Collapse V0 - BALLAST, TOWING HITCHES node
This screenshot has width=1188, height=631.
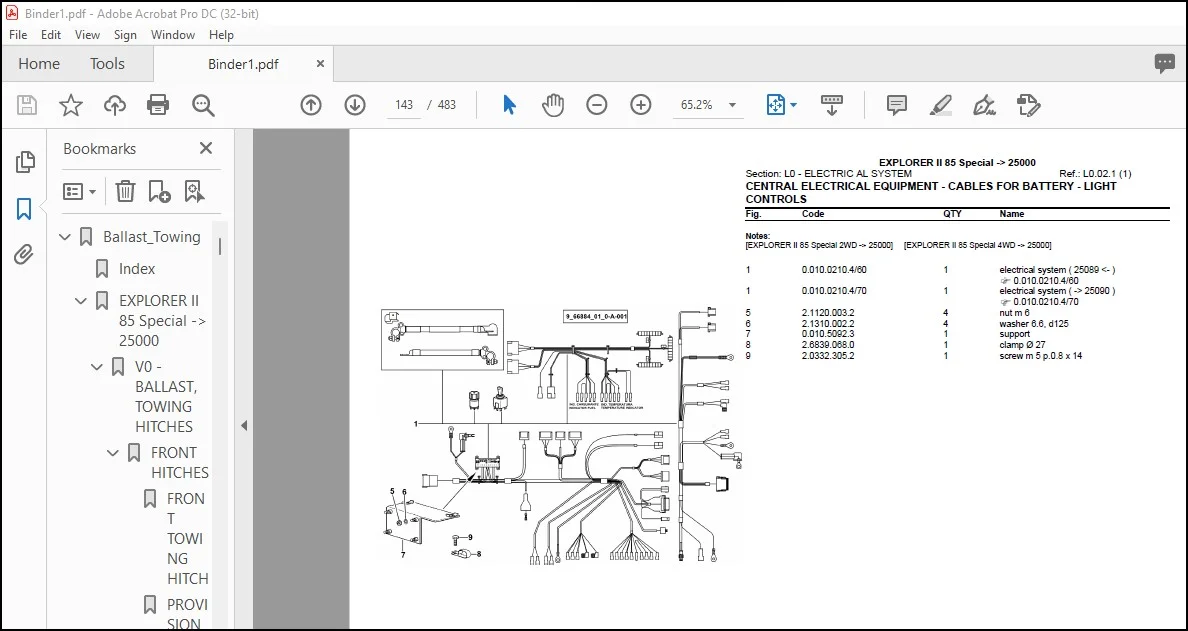[97, 367]
